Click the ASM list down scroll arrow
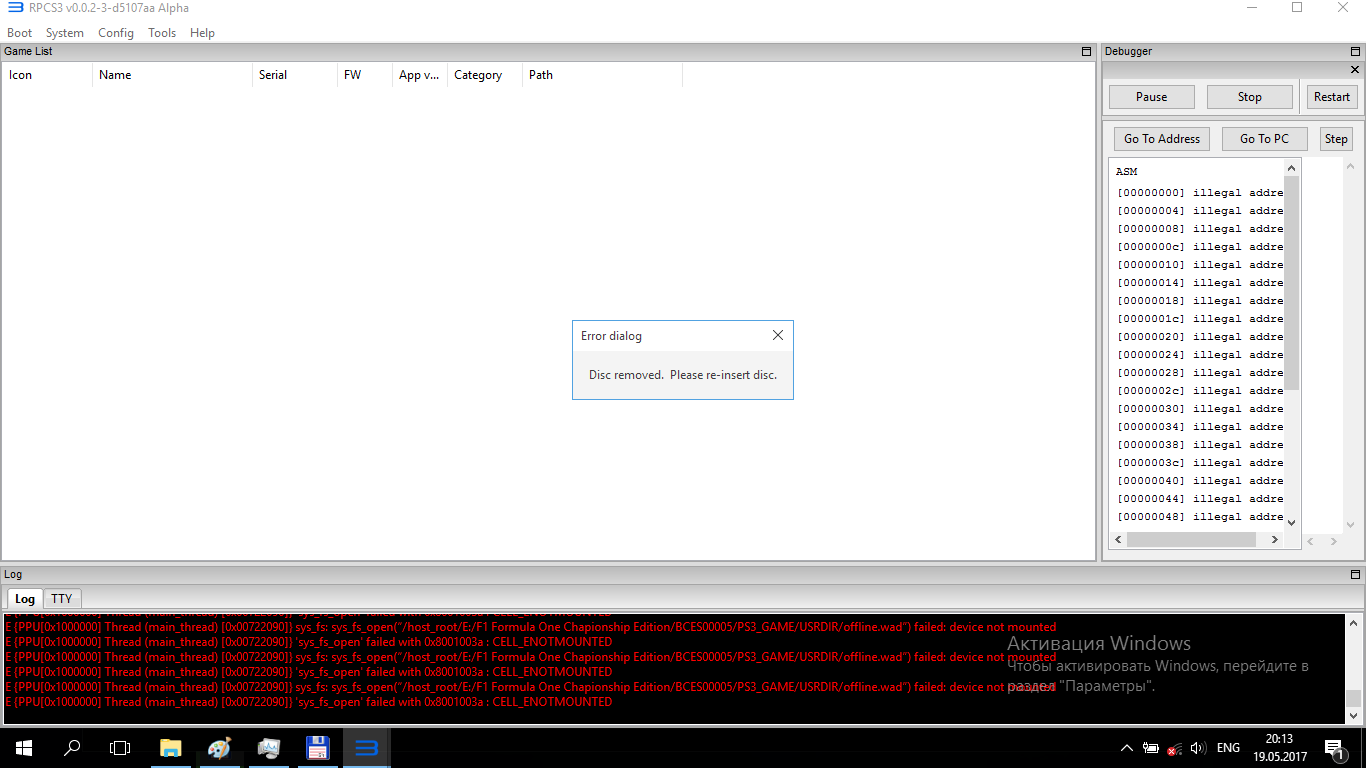 coord(1291,522)
